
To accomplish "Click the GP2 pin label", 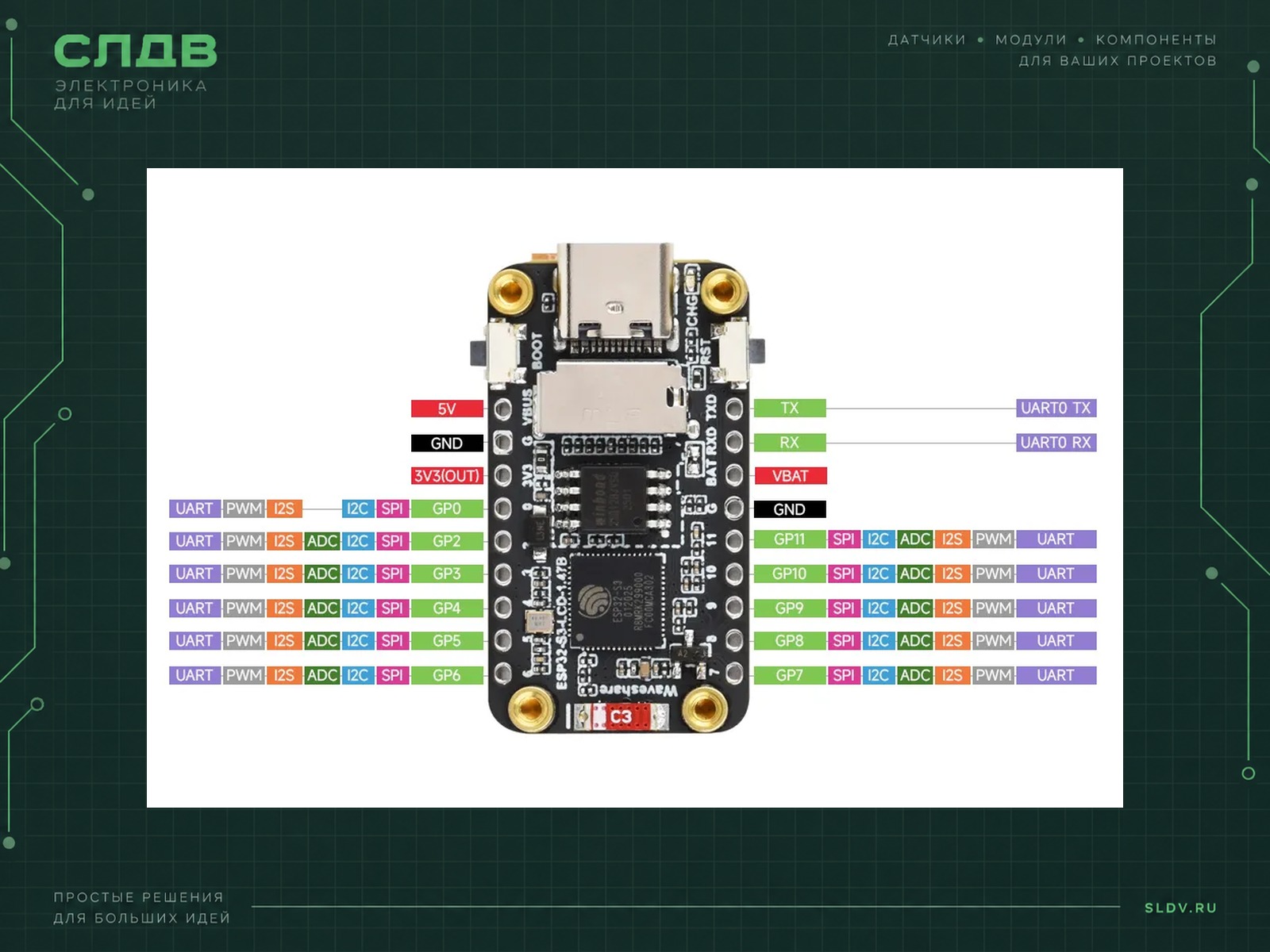I will 447,541.
